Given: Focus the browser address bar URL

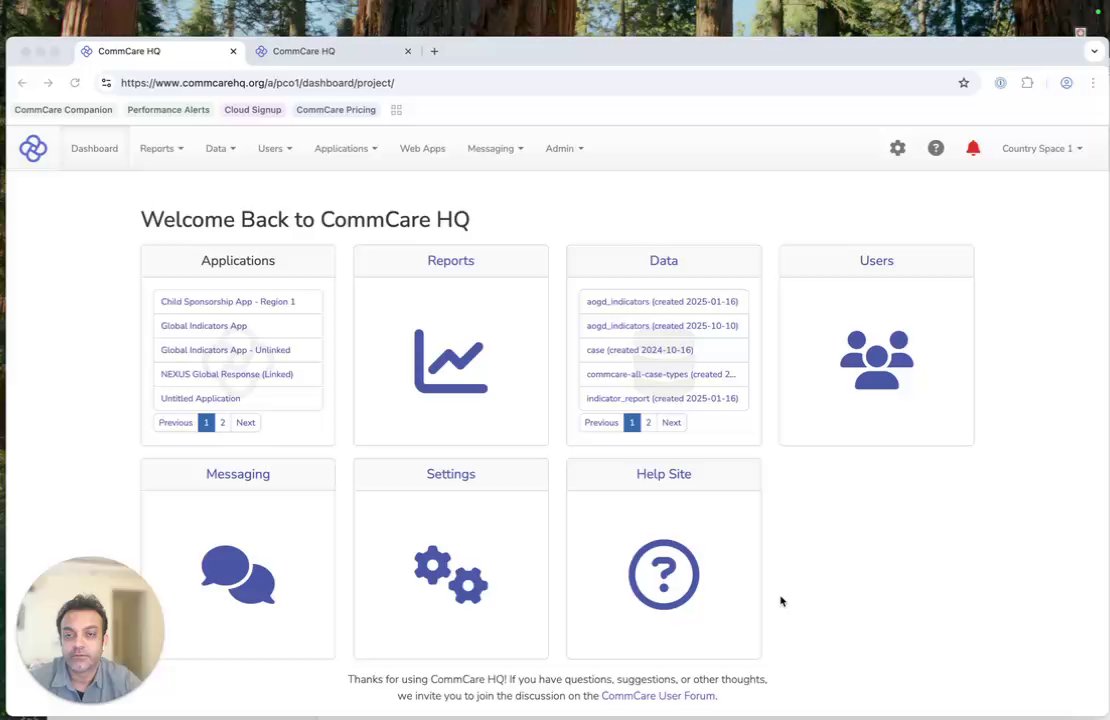Looking at the screenshot, I should tap(257, 83).
